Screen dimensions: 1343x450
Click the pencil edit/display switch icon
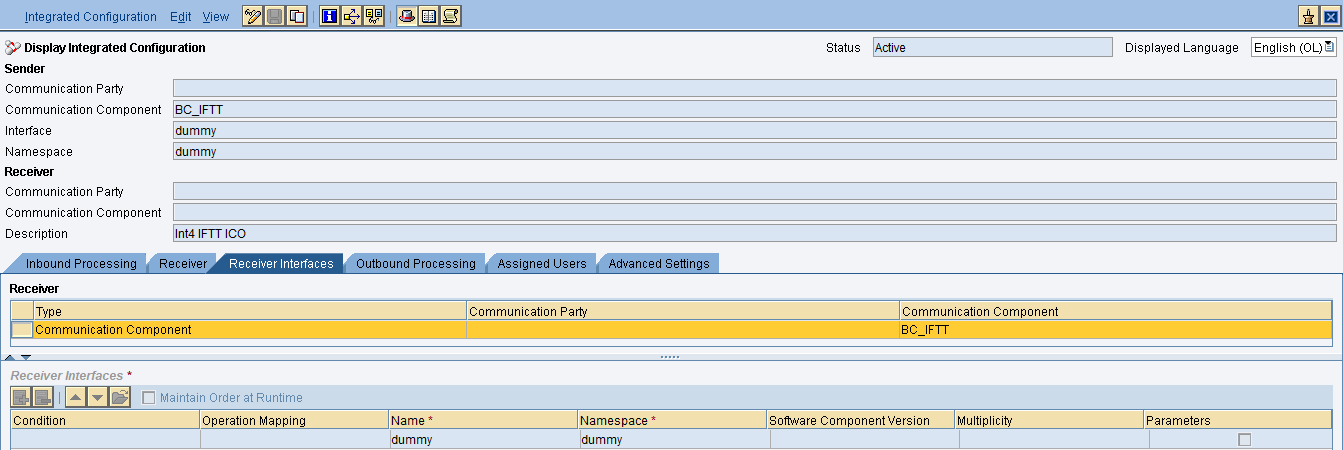point(253,16)
